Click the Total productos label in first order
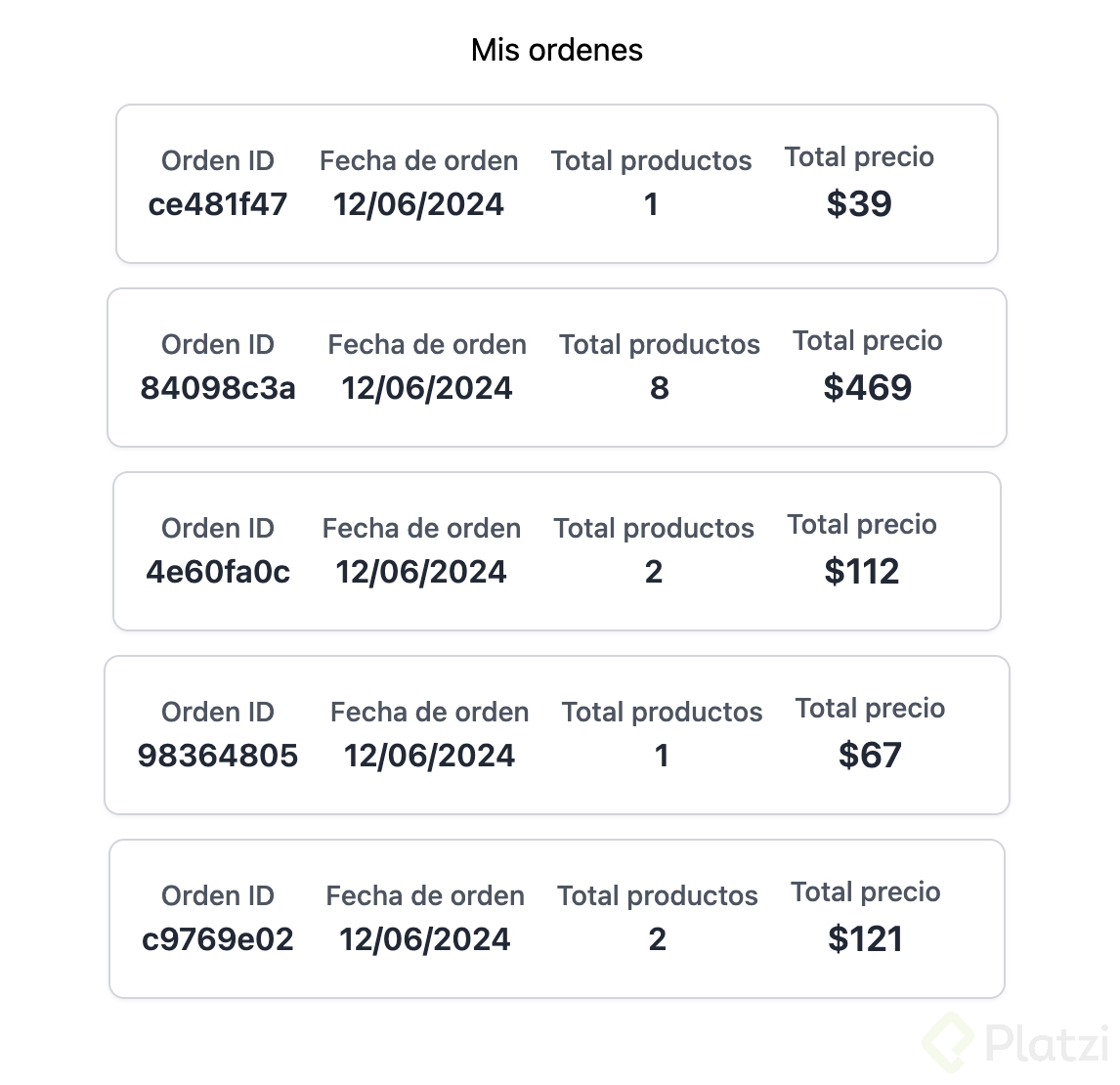The height and width of the screenshot is (1085, 1120). click(651, 161)
